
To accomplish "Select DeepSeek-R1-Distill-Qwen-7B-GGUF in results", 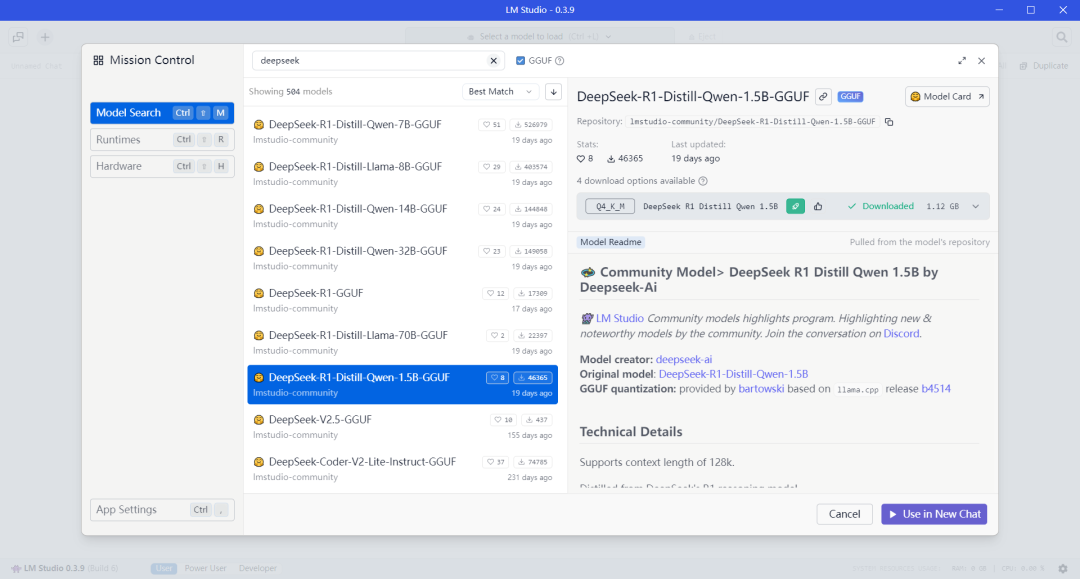I will coord(402,131).
